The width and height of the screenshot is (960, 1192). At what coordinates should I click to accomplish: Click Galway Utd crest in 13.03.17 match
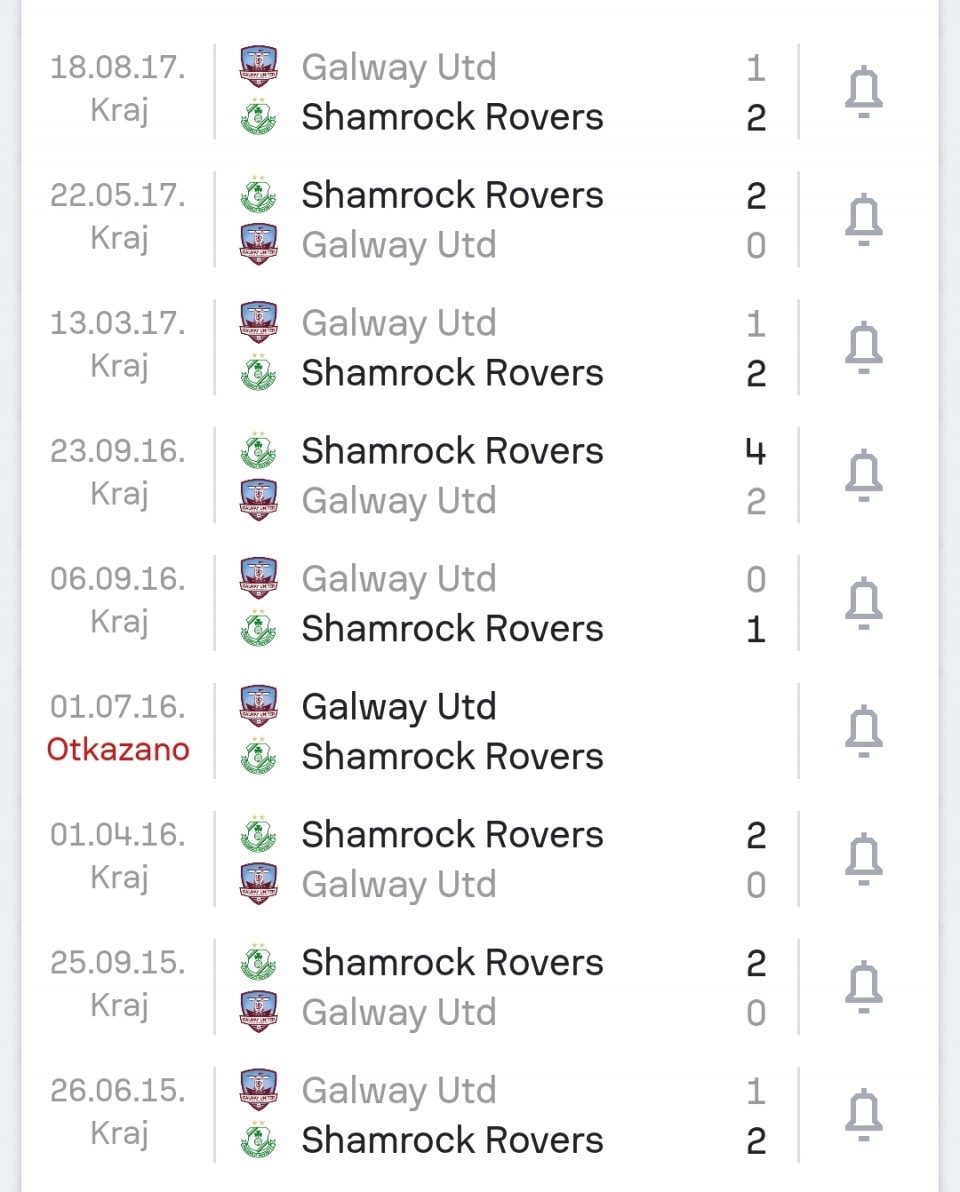(x=258, y=322)
